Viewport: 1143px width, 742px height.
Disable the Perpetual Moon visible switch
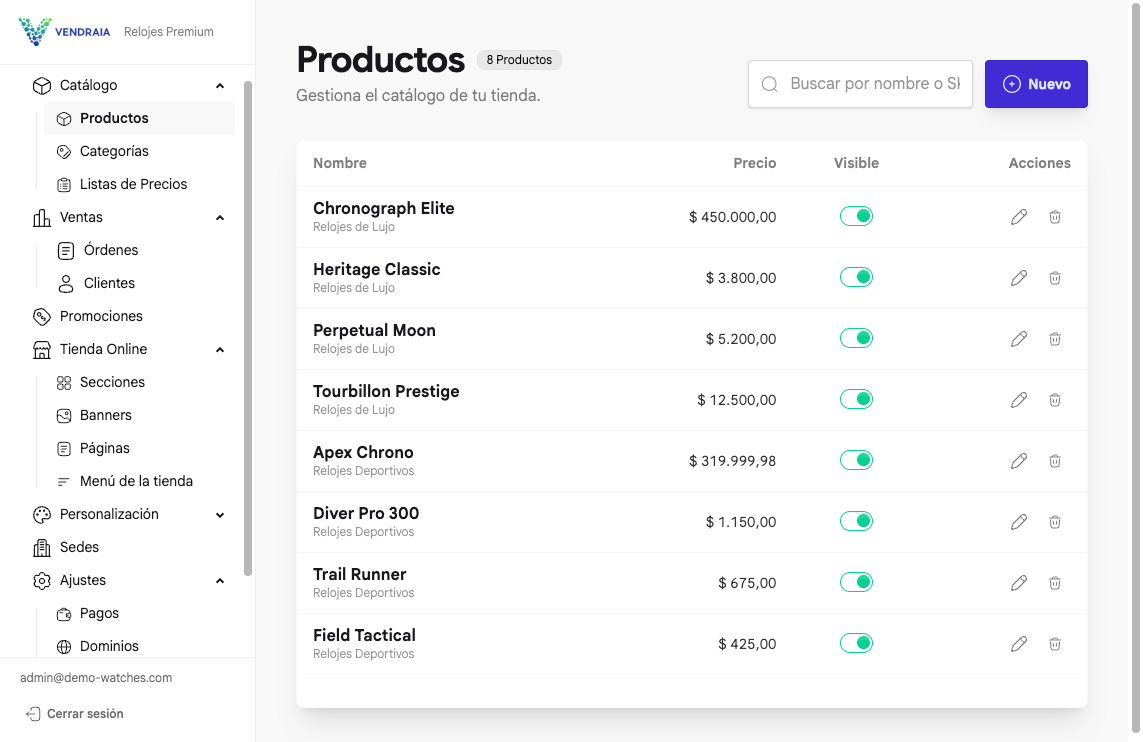tap(856, 338)
